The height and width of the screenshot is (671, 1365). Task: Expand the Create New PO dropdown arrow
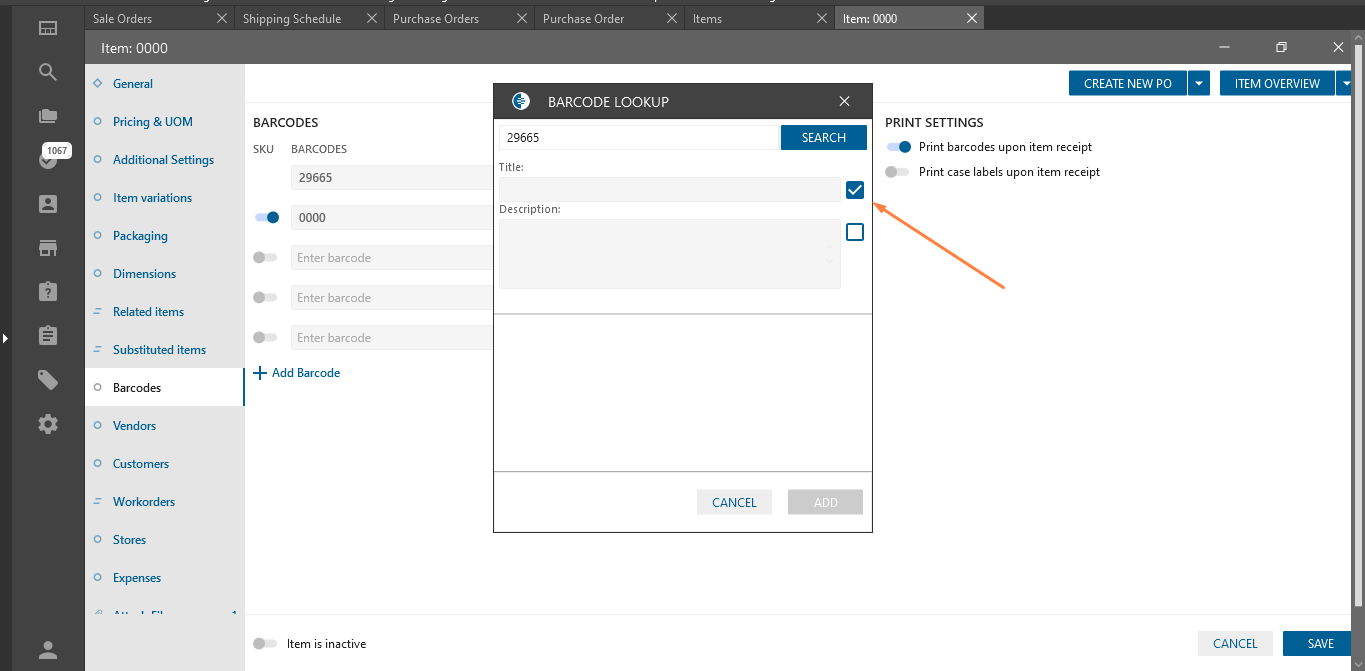[1200, 84]
